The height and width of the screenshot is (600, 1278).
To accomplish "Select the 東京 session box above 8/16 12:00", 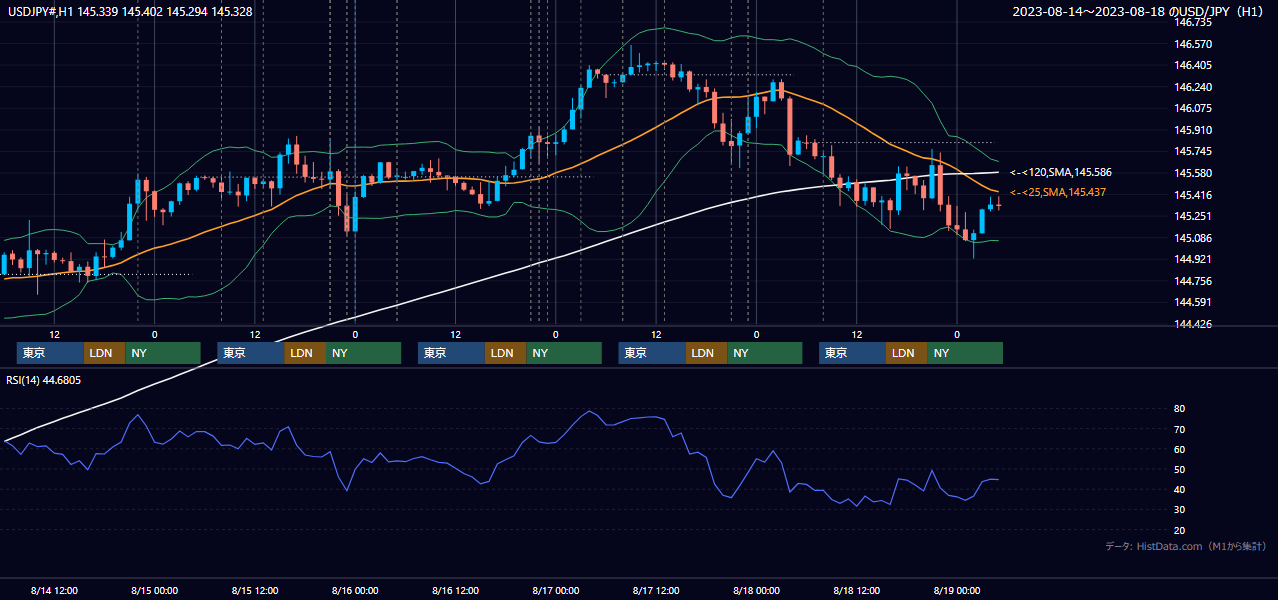I will (451, 353).
